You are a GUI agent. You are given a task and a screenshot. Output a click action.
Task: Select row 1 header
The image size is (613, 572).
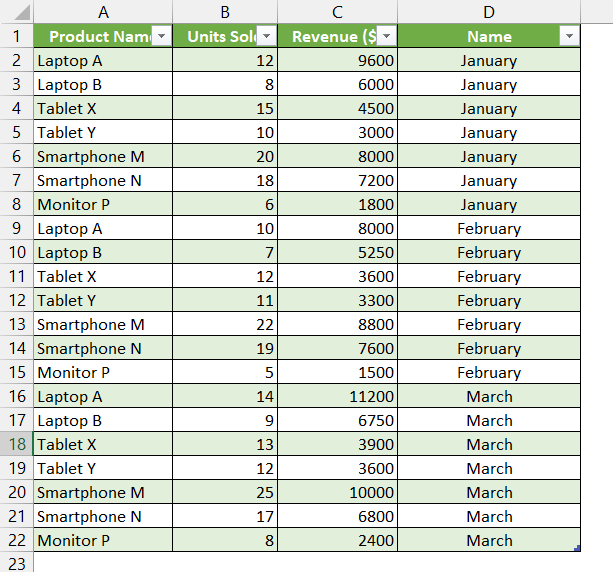[x=16, y=36]
